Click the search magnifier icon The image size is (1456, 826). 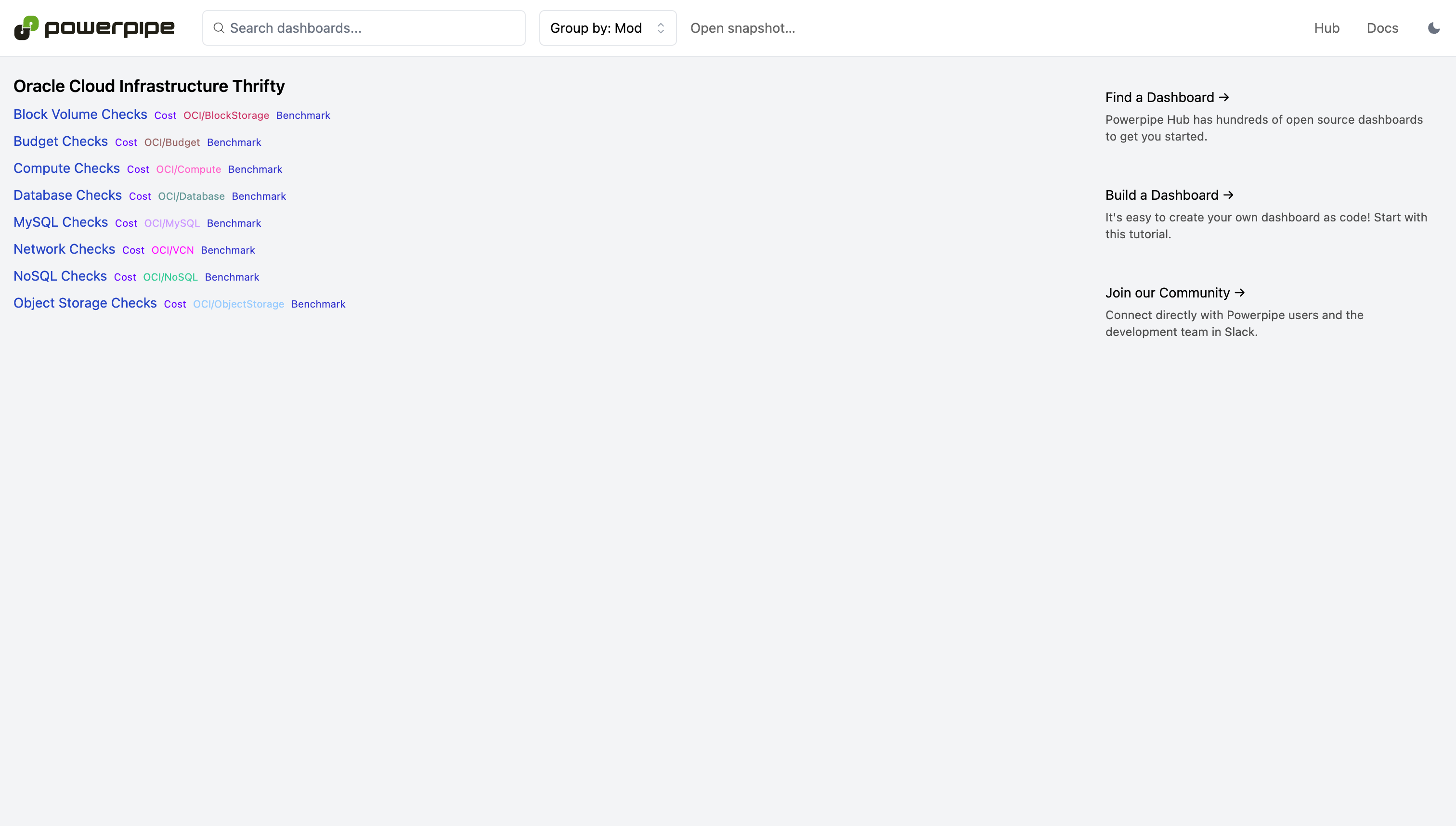[x=219, y=28]
